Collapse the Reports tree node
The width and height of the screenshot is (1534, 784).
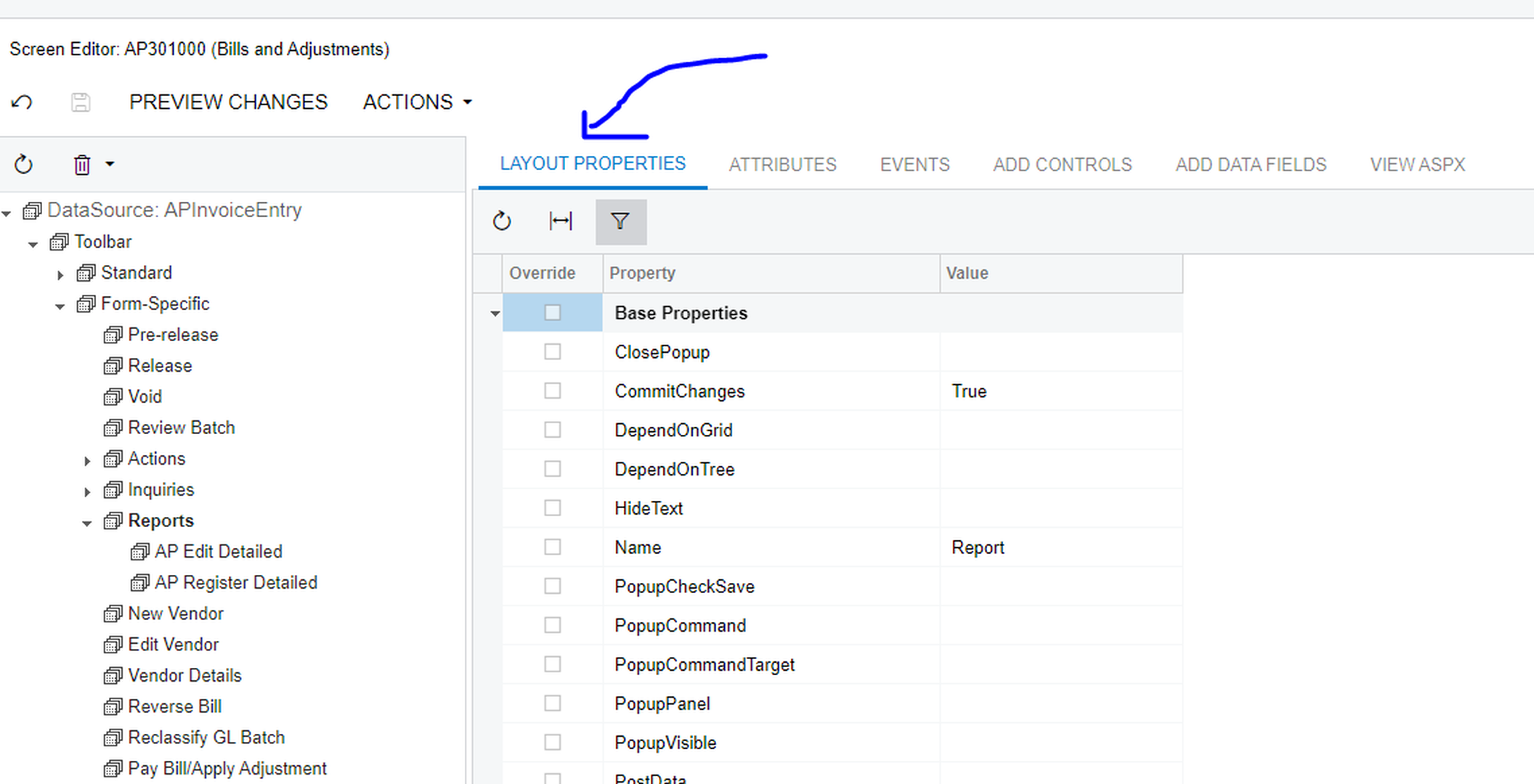87,523
